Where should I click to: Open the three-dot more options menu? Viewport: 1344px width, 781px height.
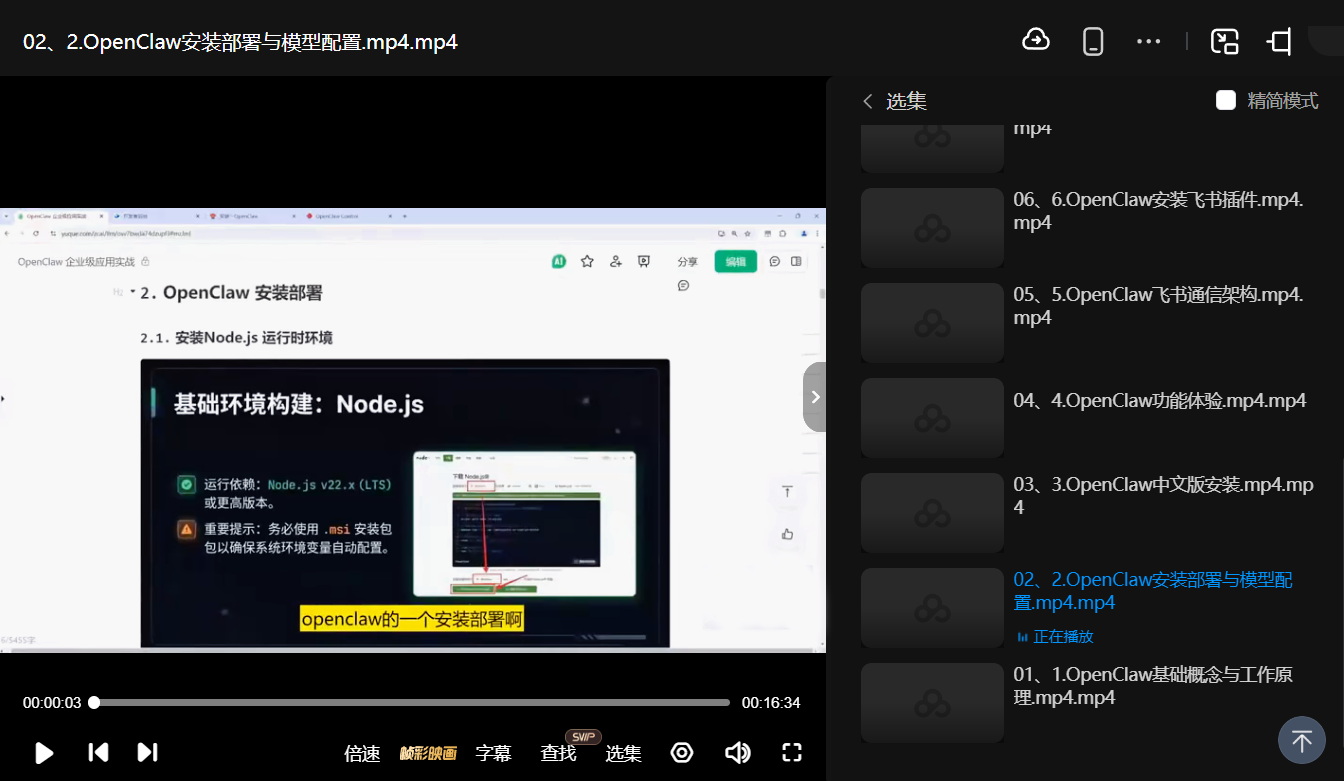point(1149,41)
